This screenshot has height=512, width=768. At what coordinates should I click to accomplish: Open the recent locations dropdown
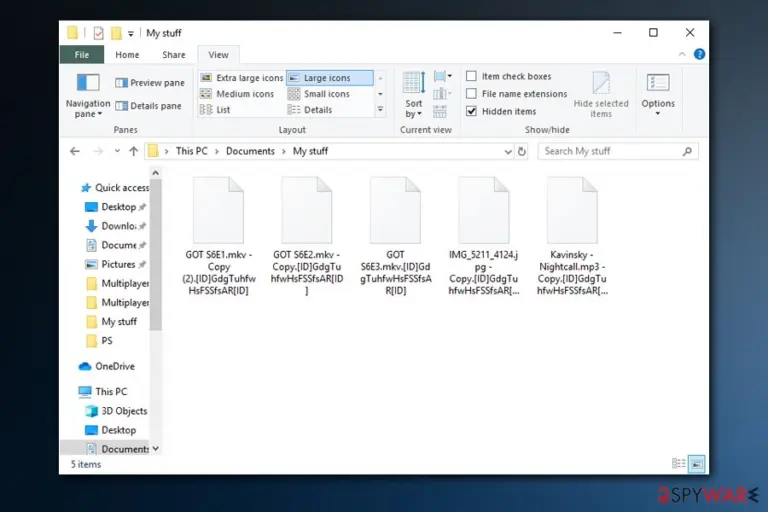click(117, 151)
